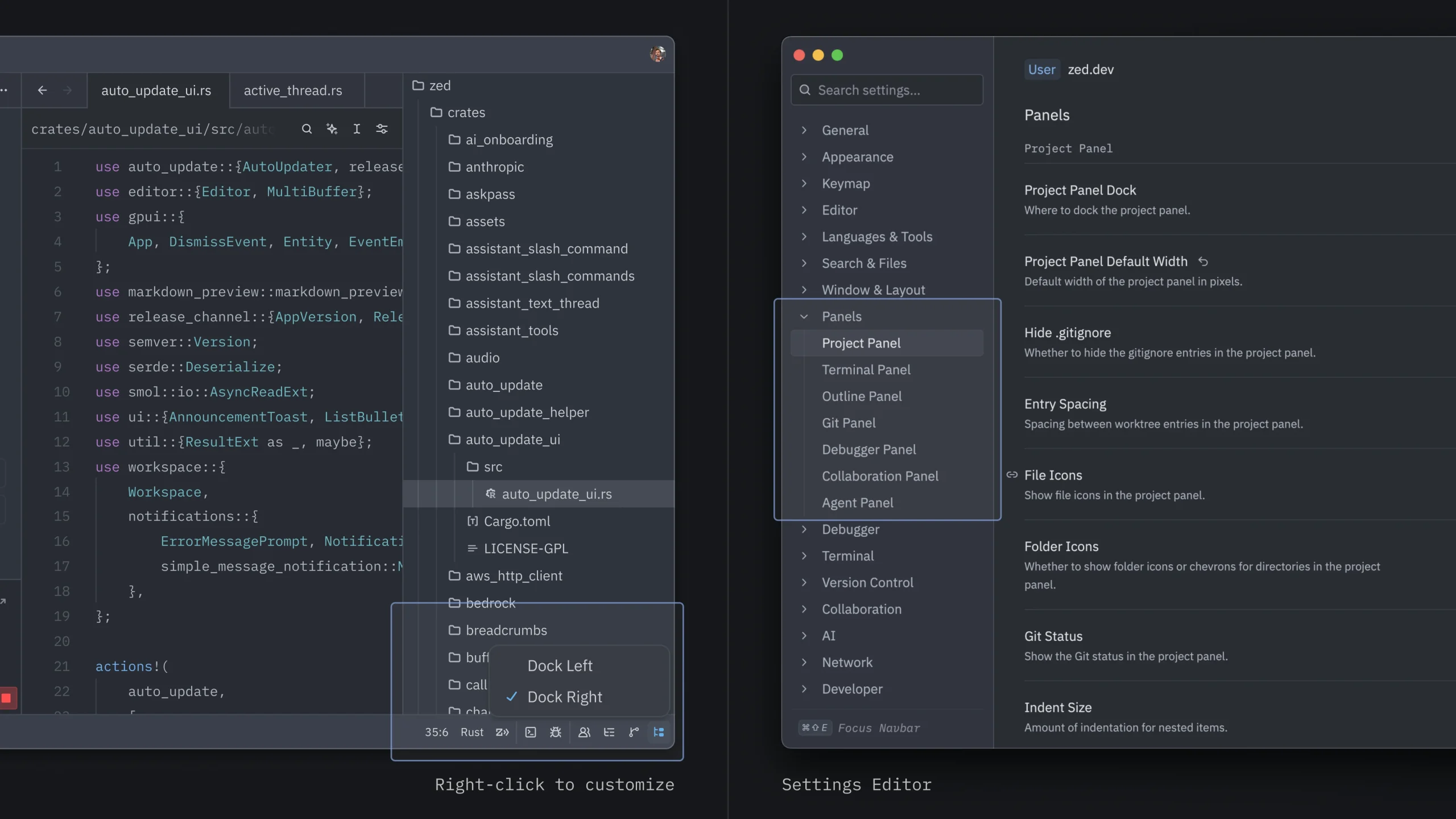Toggle the Terminal panel status bar icon
This screenshot has width=1456, height=819.
tap(530, 732)
